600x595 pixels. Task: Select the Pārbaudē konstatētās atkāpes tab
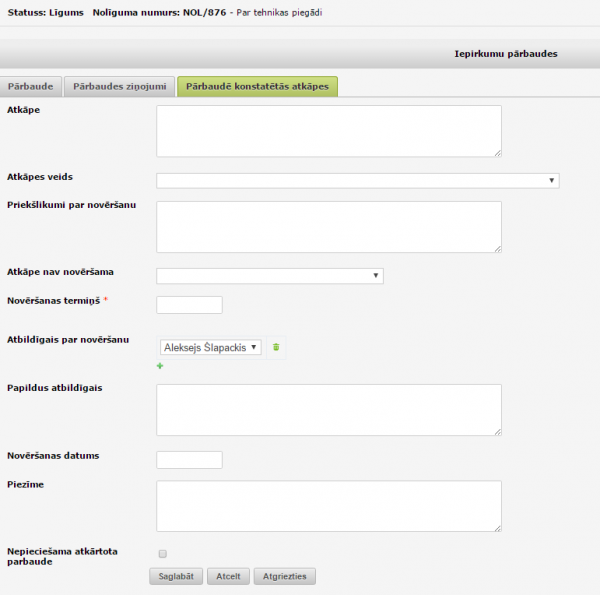tap(257, 86)
